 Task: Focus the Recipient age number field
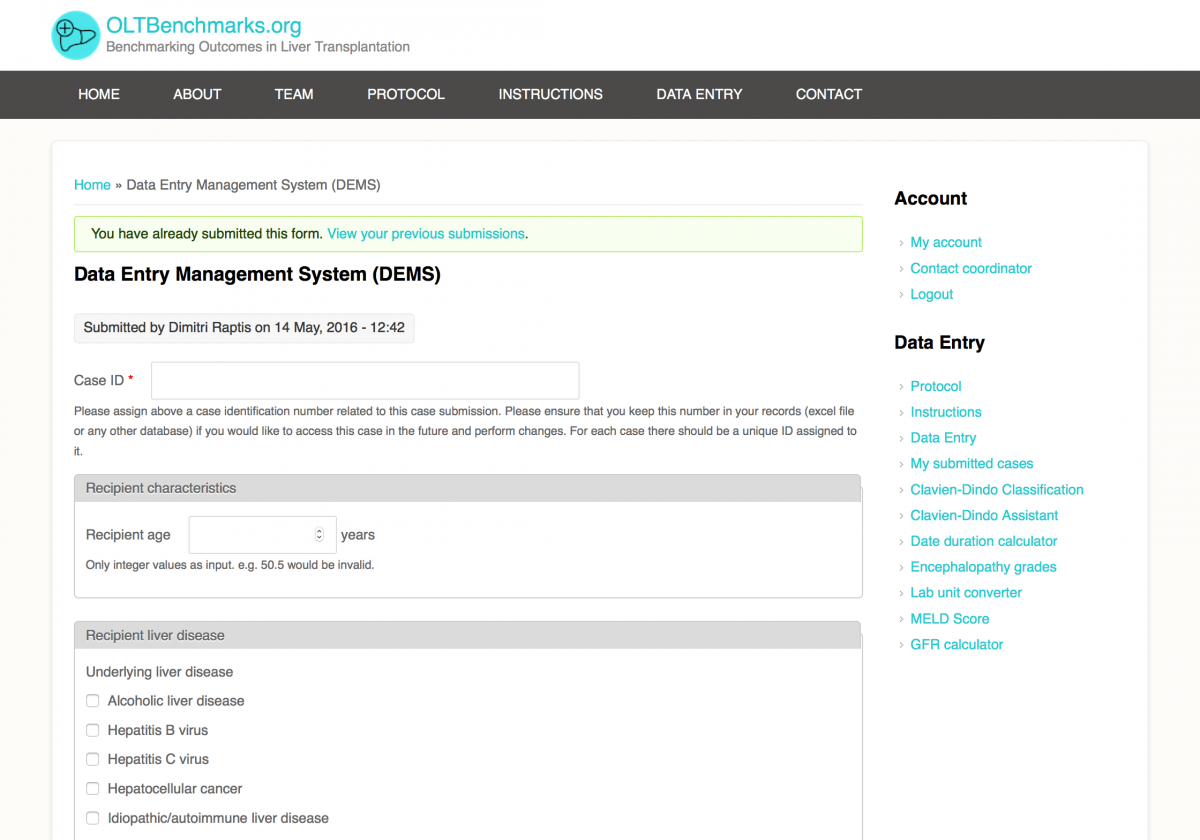(250, 535)
